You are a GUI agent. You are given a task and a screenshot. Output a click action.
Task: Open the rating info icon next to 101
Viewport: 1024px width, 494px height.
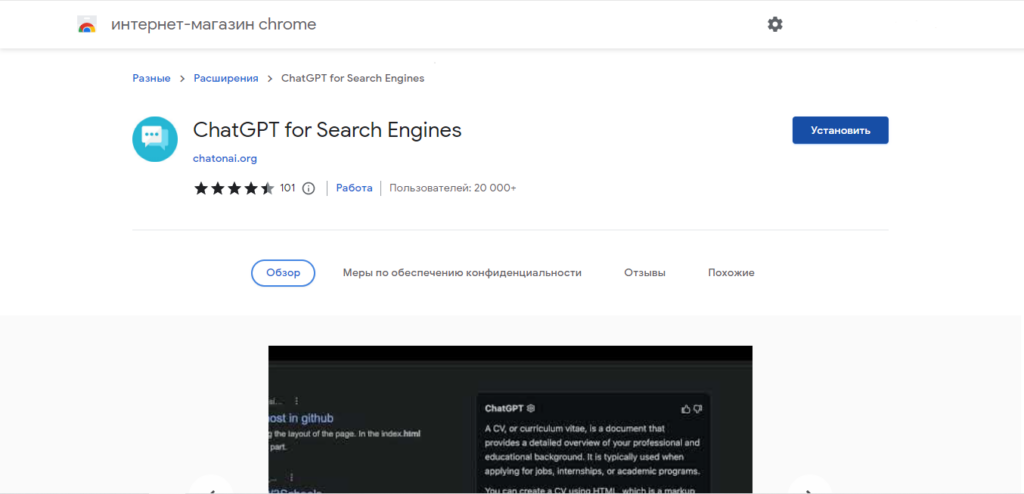(309, 189)
